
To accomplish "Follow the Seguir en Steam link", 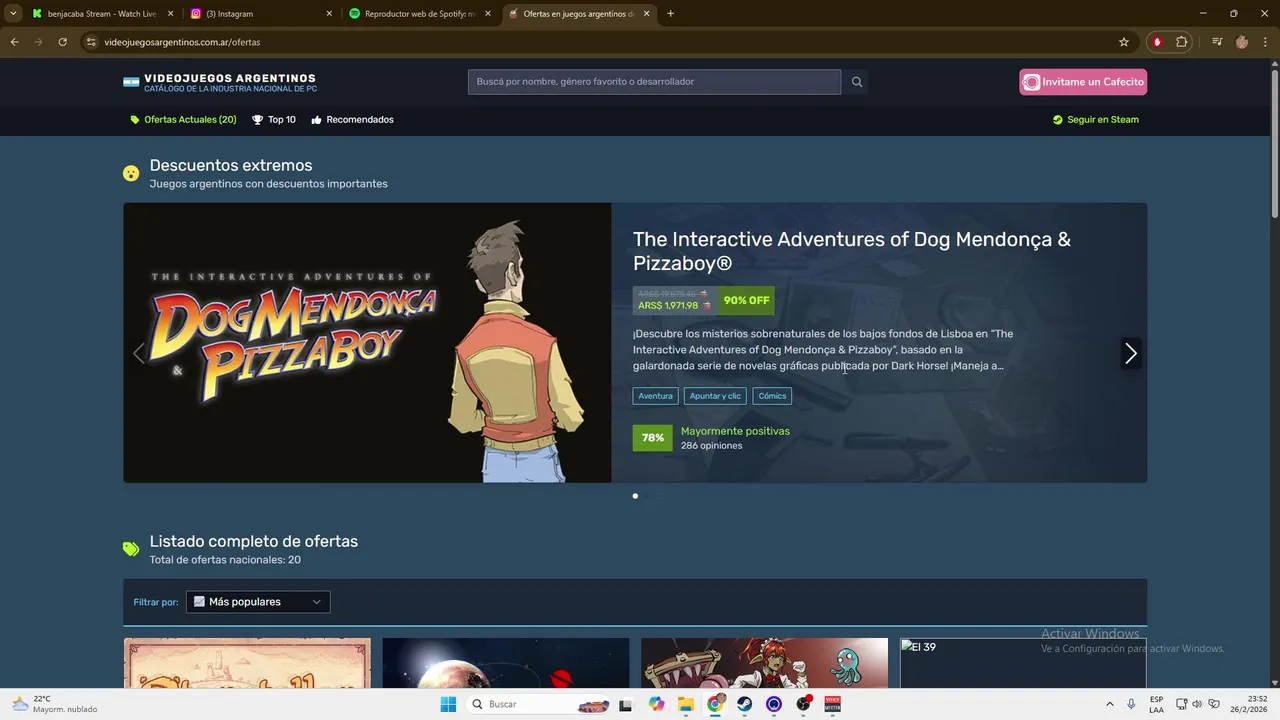I will pyautogui.click(x=1095, y=120).
